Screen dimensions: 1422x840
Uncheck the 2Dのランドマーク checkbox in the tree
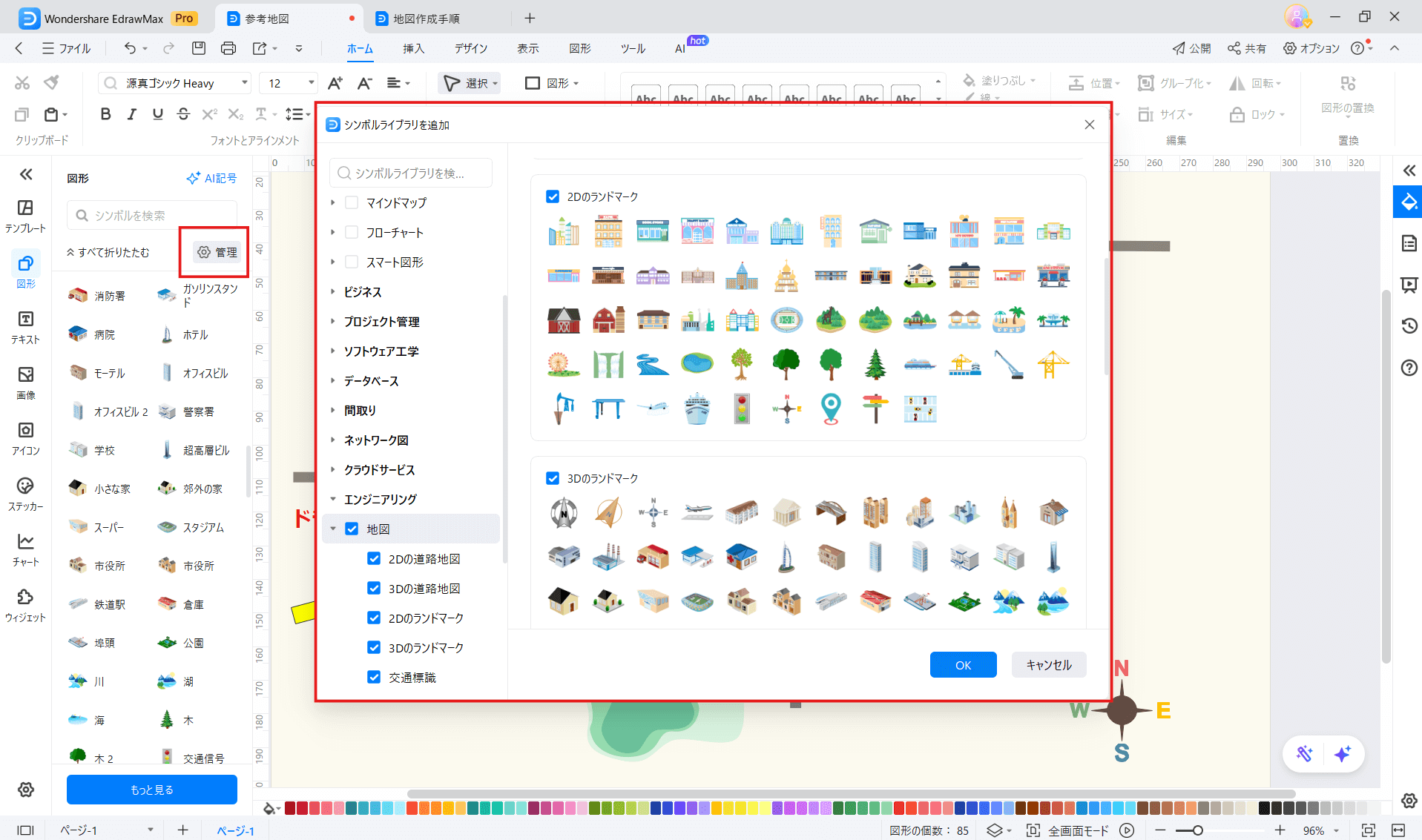[374, 618]
